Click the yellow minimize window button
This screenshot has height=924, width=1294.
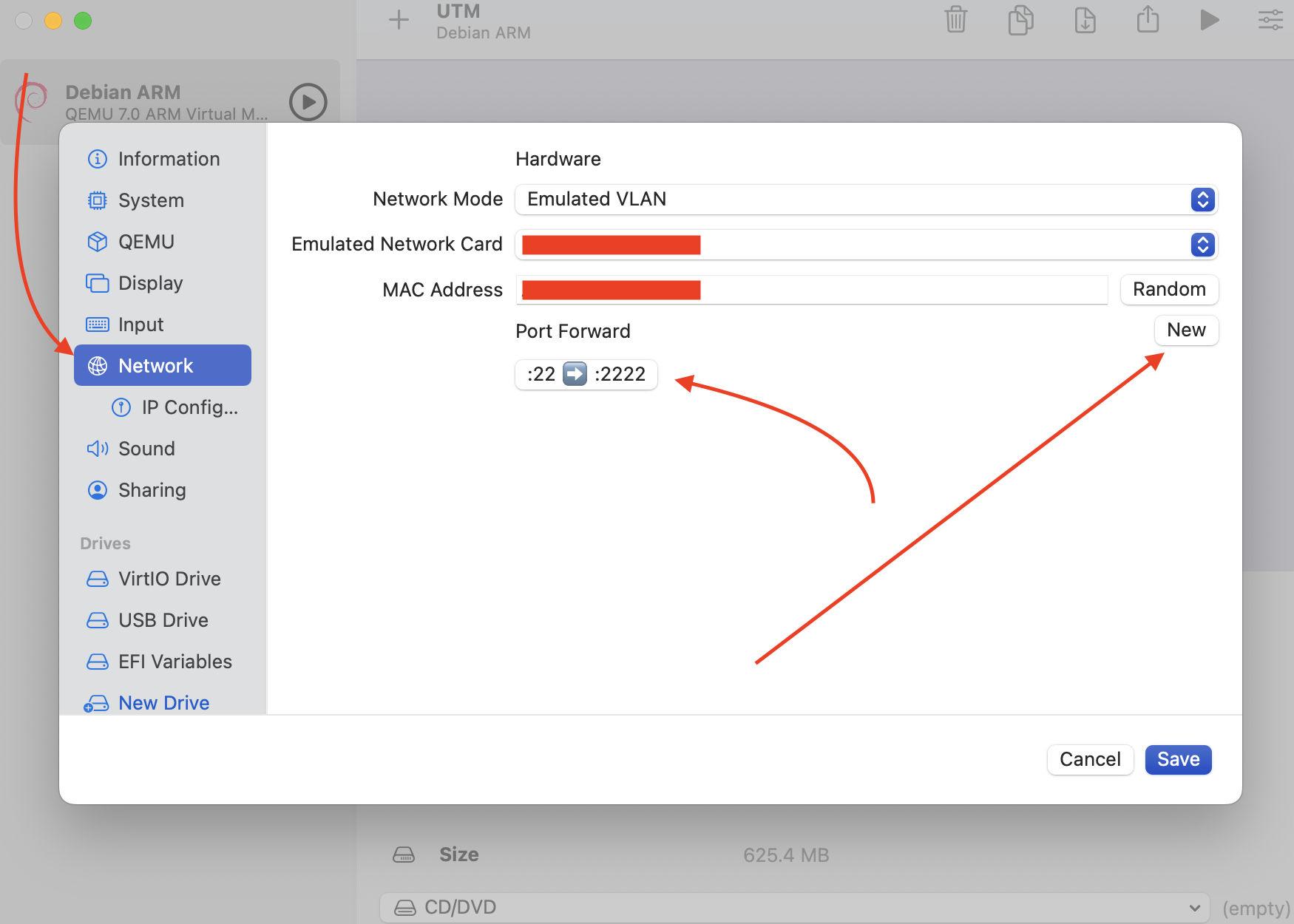point(53,21)
